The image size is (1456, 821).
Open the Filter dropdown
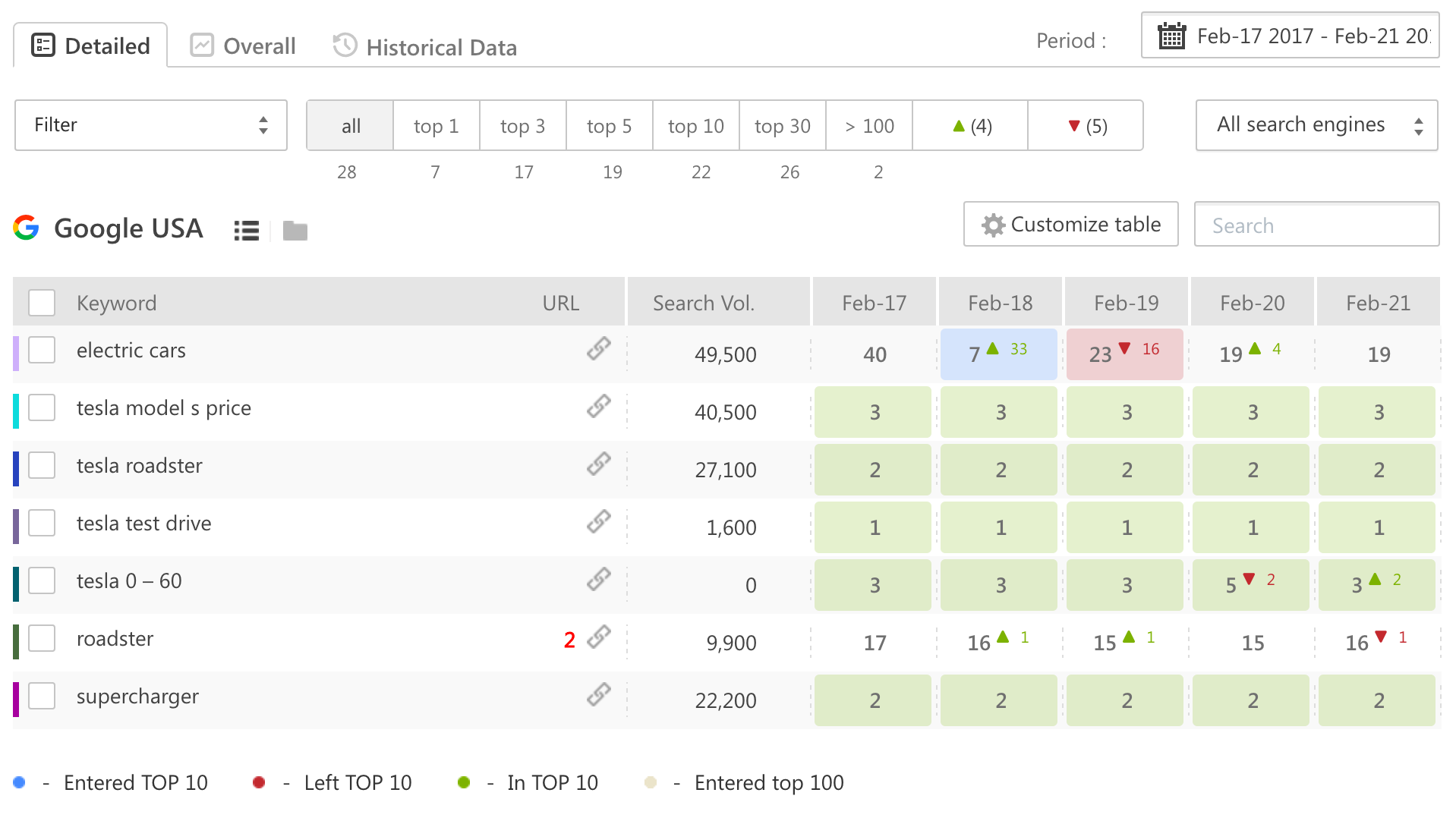coord(151,125)
